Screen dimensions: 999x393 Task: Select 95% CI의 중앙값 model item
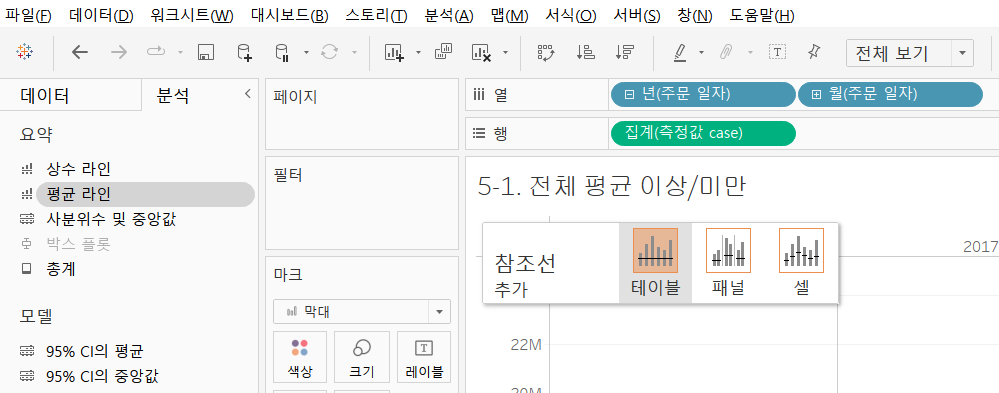tap(103, 376)
